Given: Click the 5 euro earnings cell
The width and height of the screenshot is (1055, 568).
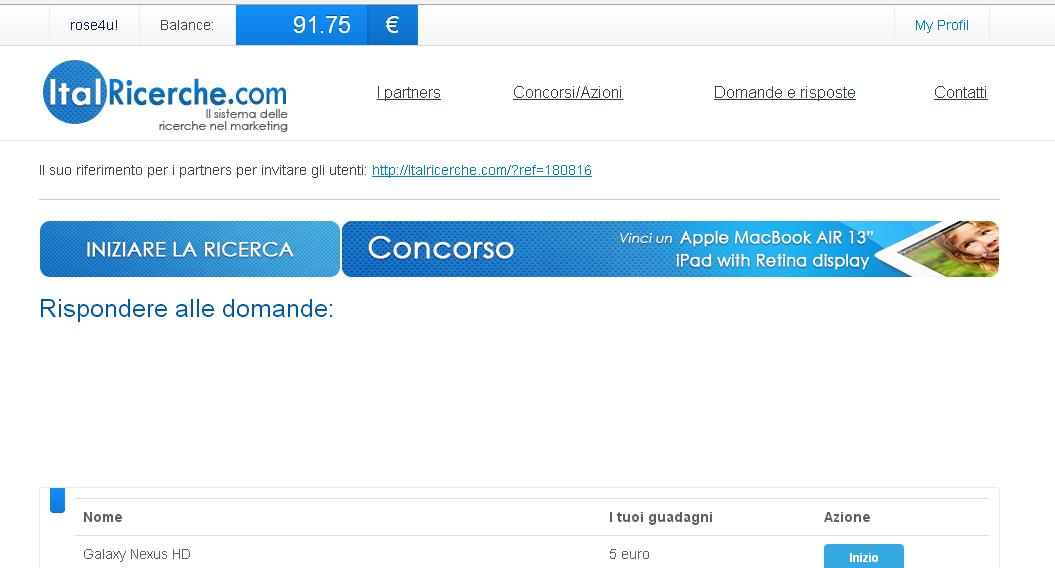Looking at the screenshot, I should coord(629,554).
